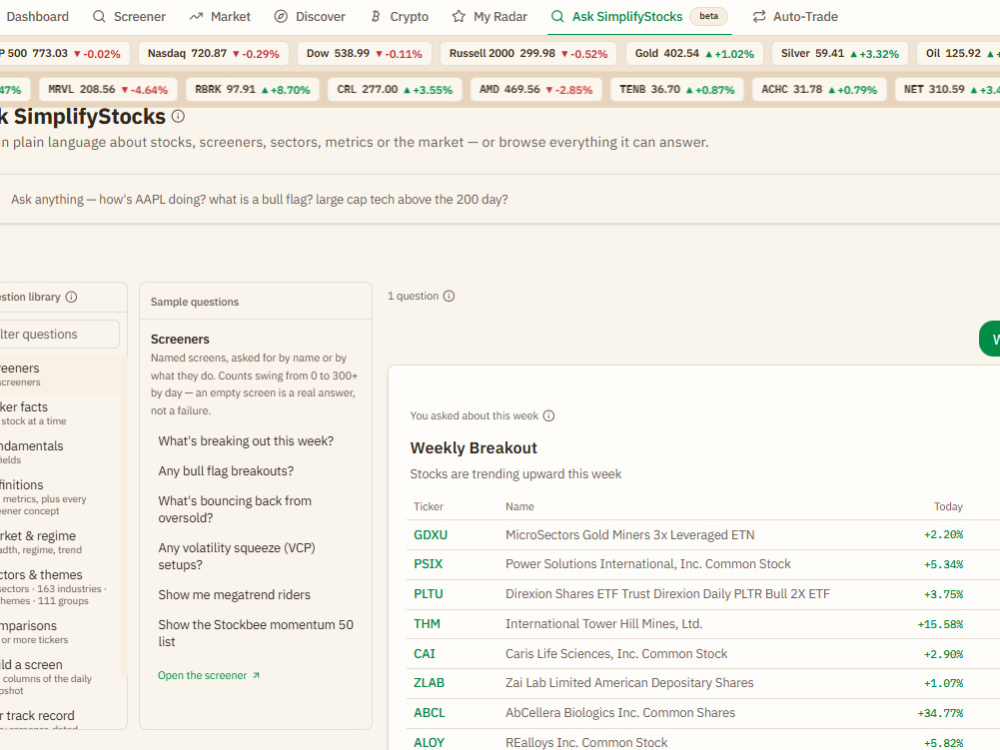This screenshot has height=750, width=1000.
Task: Open the Screener nav tab
Action: click(x=129, y=17)
